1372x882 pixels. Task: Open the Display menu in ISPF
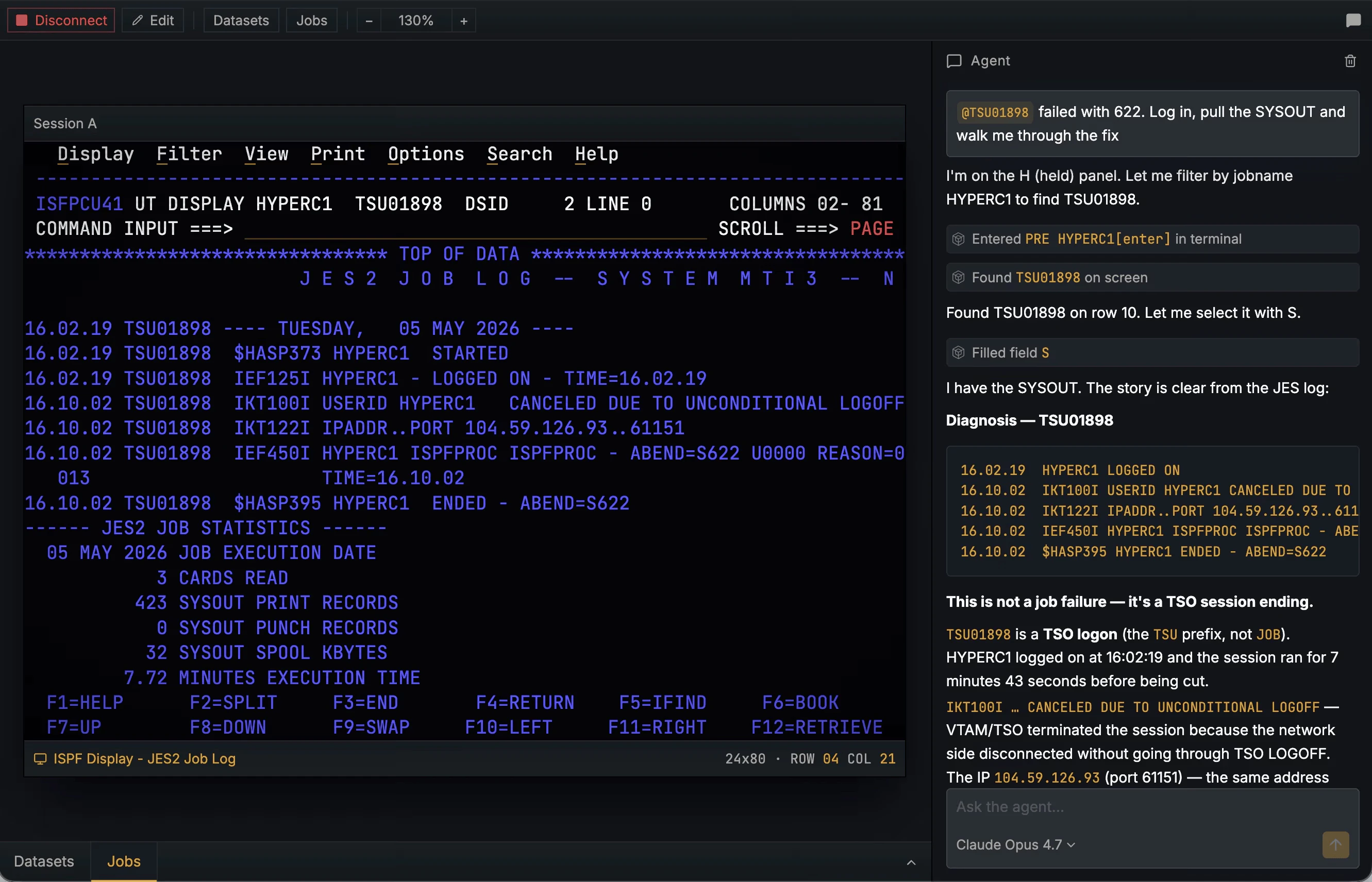[x=96, y=154]
